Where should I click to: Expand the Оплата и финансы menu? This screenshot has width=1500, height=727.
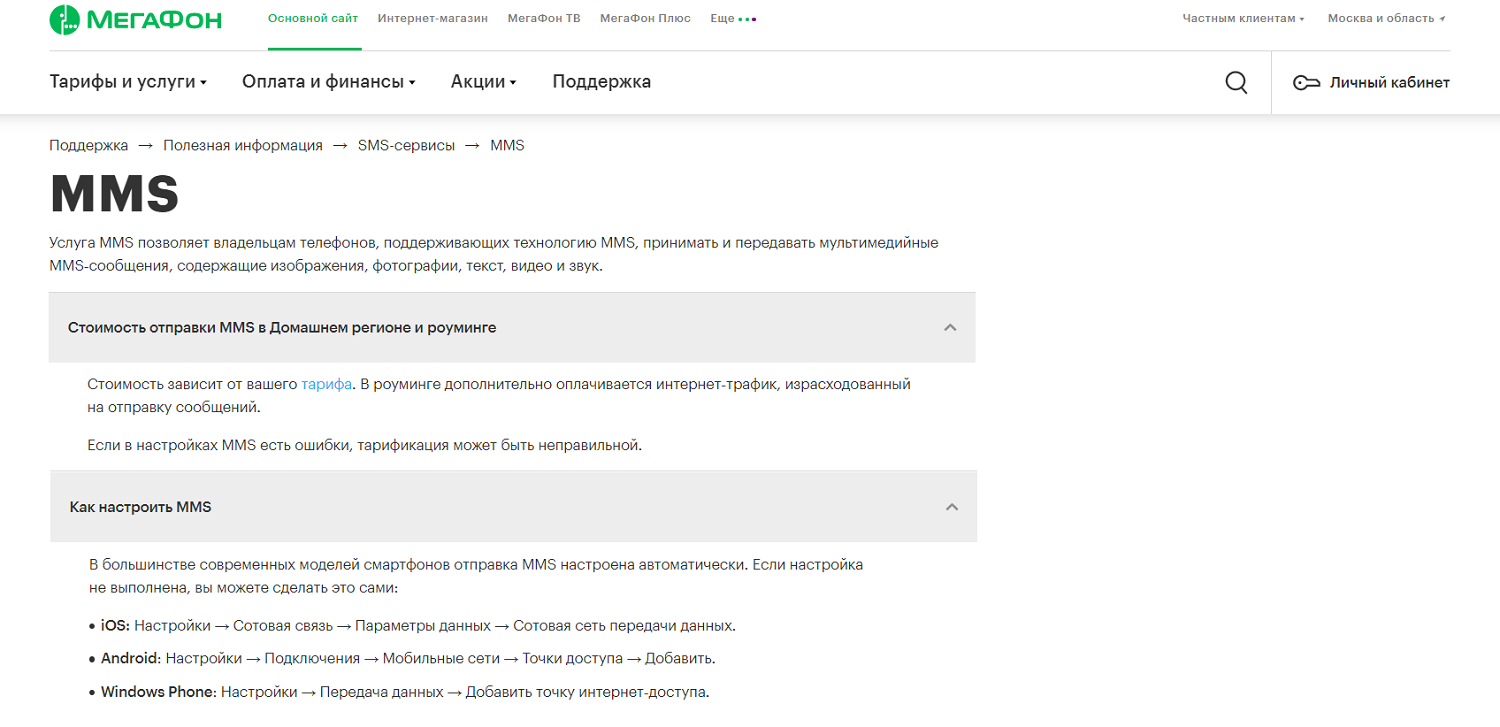328,82
